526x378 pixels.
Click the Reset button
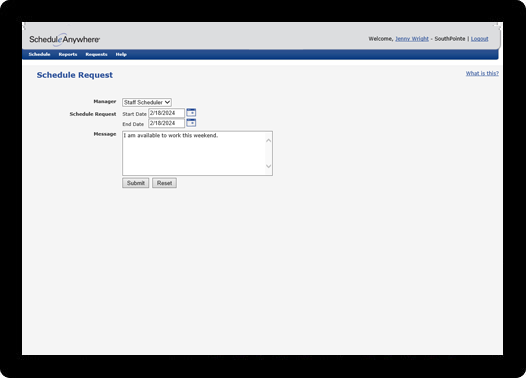(x=164, y=183)
